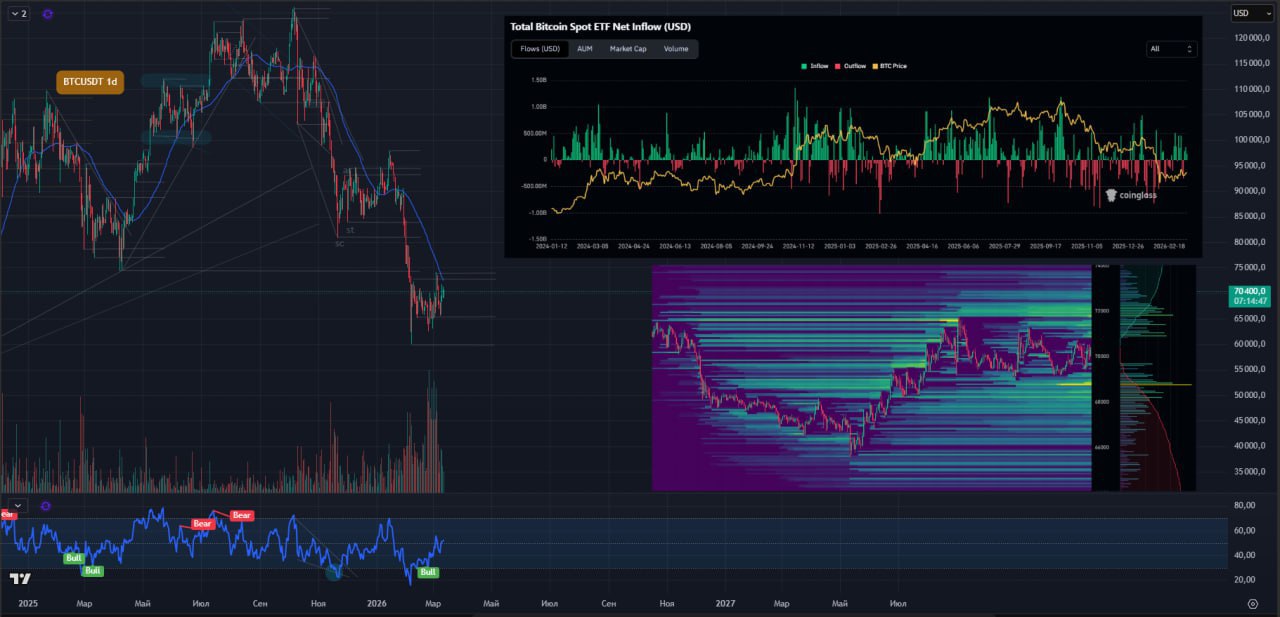This screenshot has width=1280, height=617.
Task: Toggle the BTC Price legend series
Action: point(889,66)
